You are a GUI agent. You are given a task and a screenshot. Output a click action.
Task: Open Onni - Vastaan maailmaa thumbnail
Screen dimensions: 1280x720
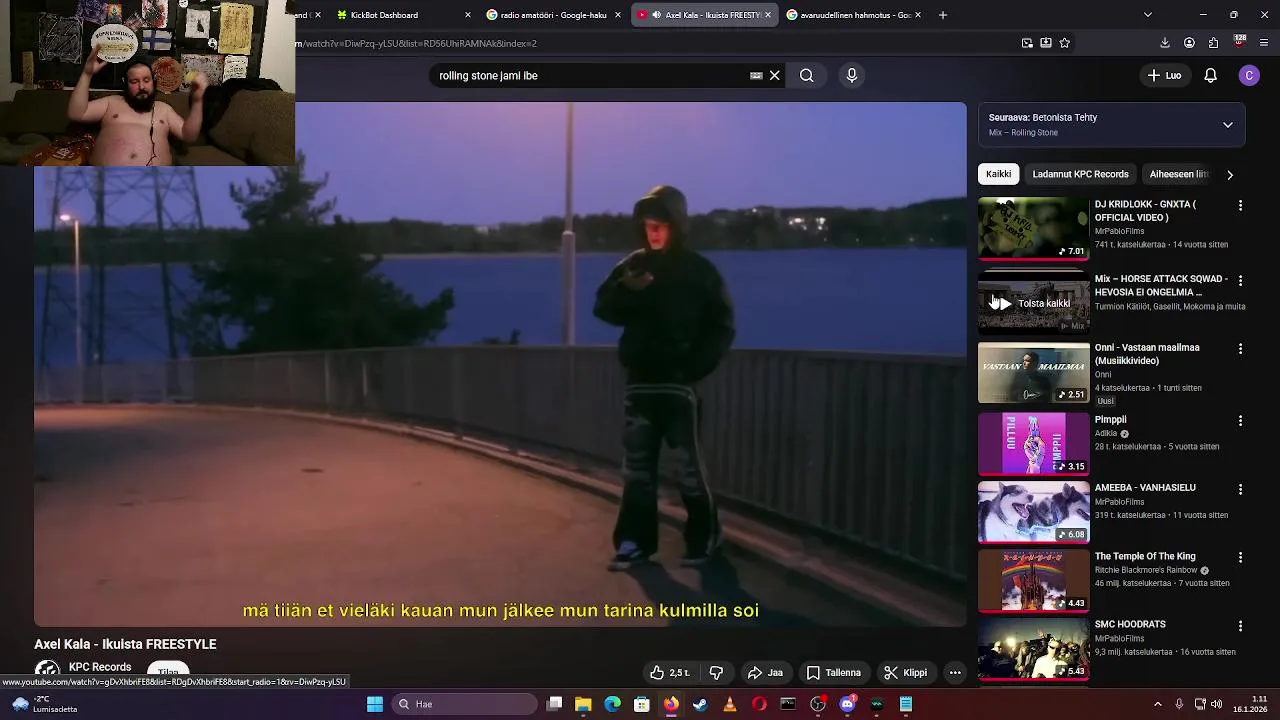pyautogui.click(x=1033, y=372)
